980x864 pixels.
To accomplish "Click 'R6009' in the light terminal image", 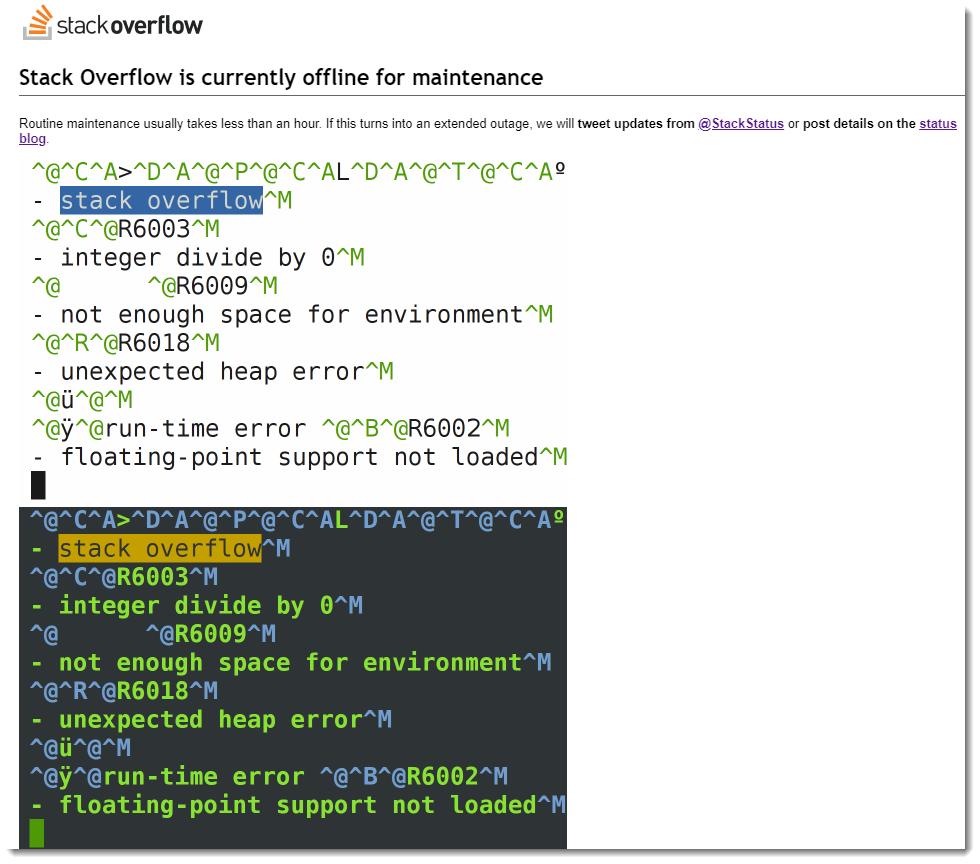I will pos(212,286).
